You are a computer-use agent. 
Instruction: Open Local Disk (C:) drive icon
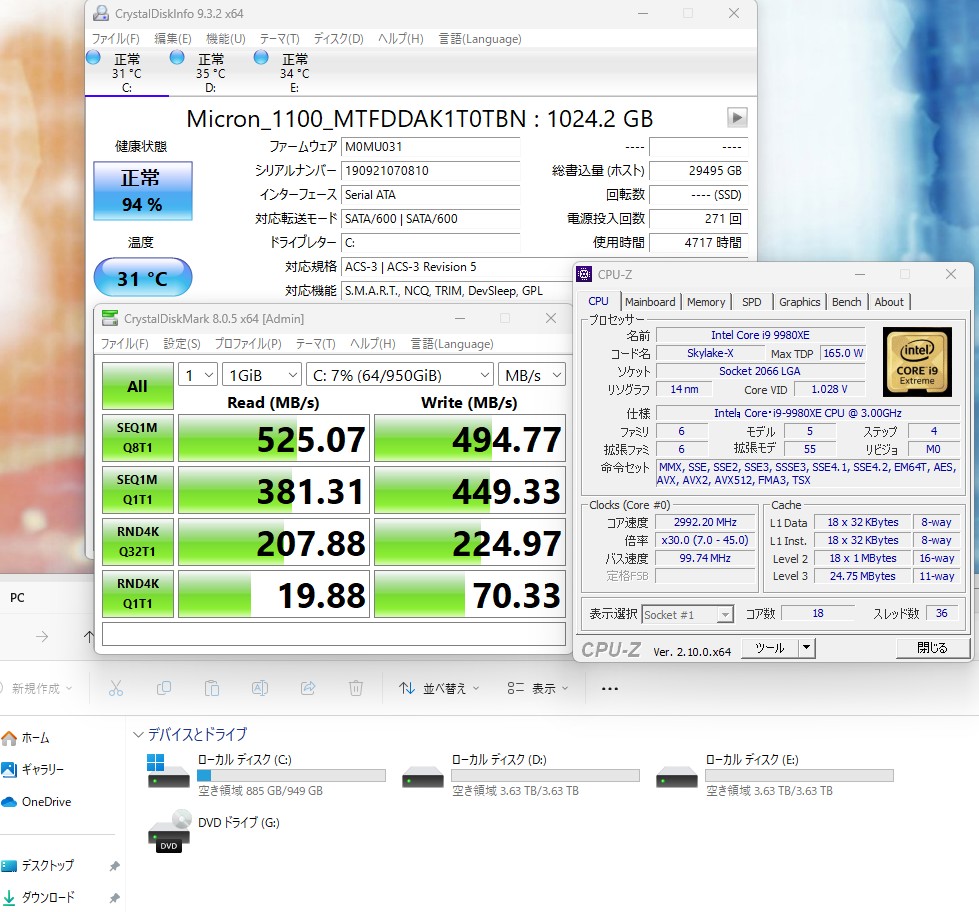tap(168, 773)
